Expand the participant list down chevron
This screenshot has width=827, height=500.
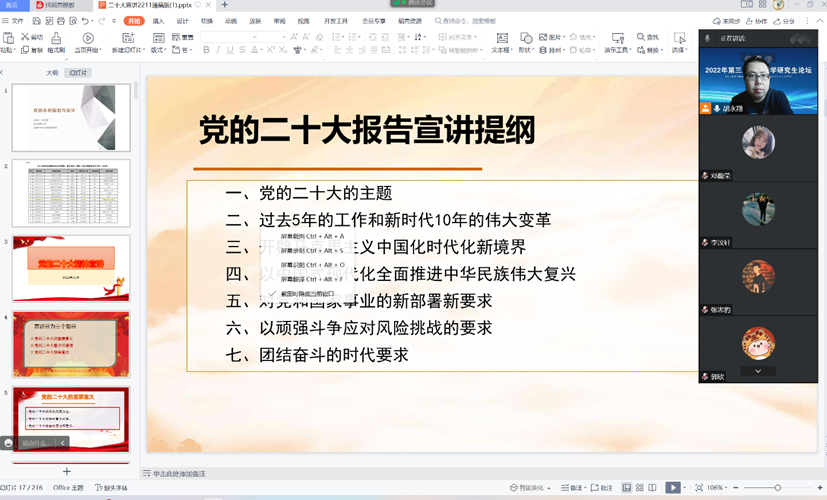tap(758, 371)
